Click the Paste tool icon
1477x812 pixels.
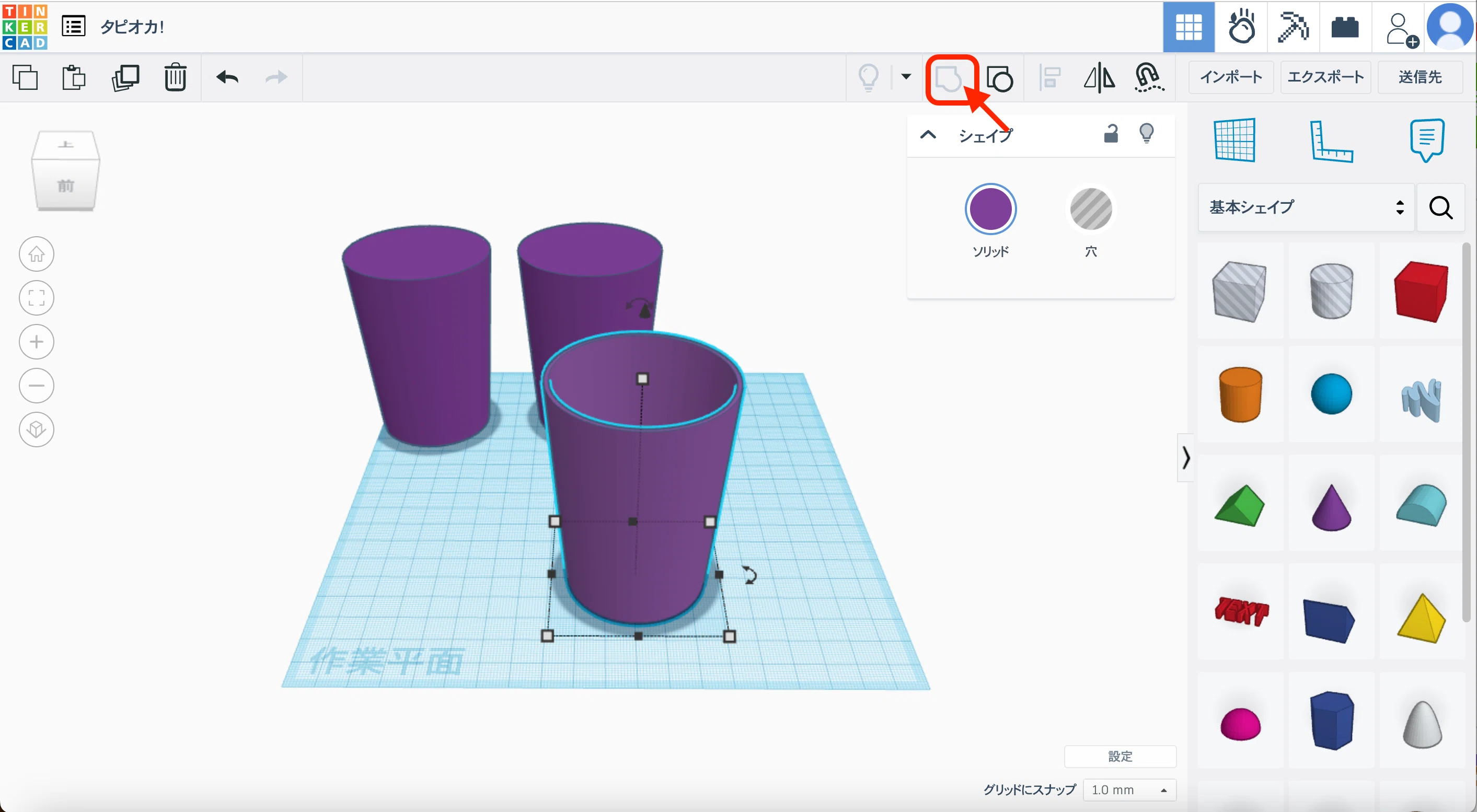coord(73,77)
